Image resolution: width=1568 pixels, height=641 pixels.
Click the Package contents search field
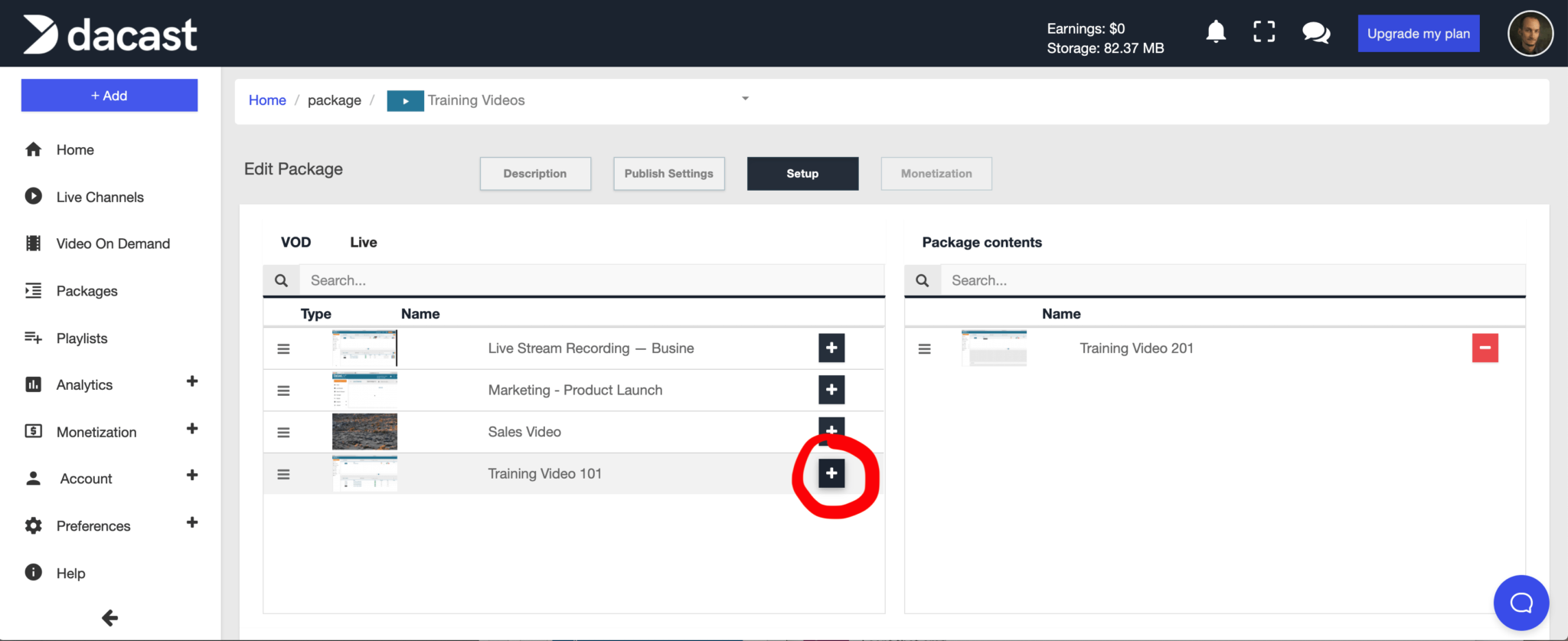click(1231, 281)
